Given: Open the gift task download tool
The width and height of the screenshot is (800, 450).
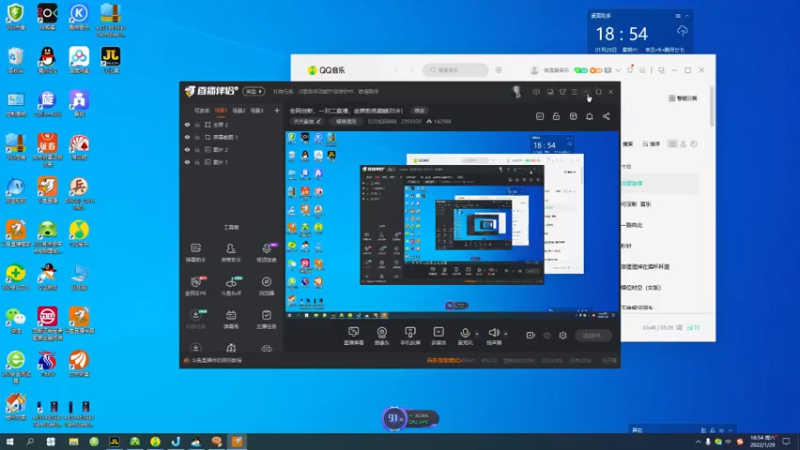Looking at the screenshot, I should pyautogui.click(x=195, y=319).
